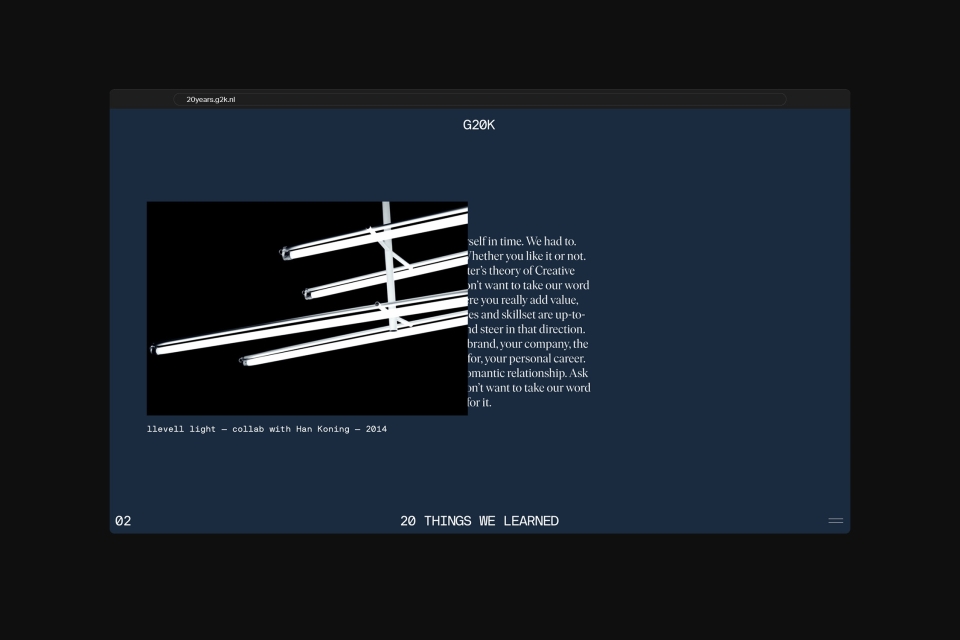This screenshot has height=640, width=960.
Task: Click the 02 page counter
Action: [x=123, y=521]
